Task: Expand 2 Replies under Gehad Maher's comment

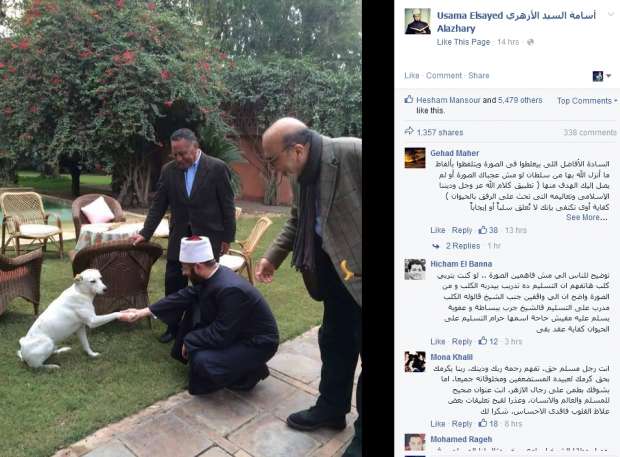Action: tap(463, 246)
